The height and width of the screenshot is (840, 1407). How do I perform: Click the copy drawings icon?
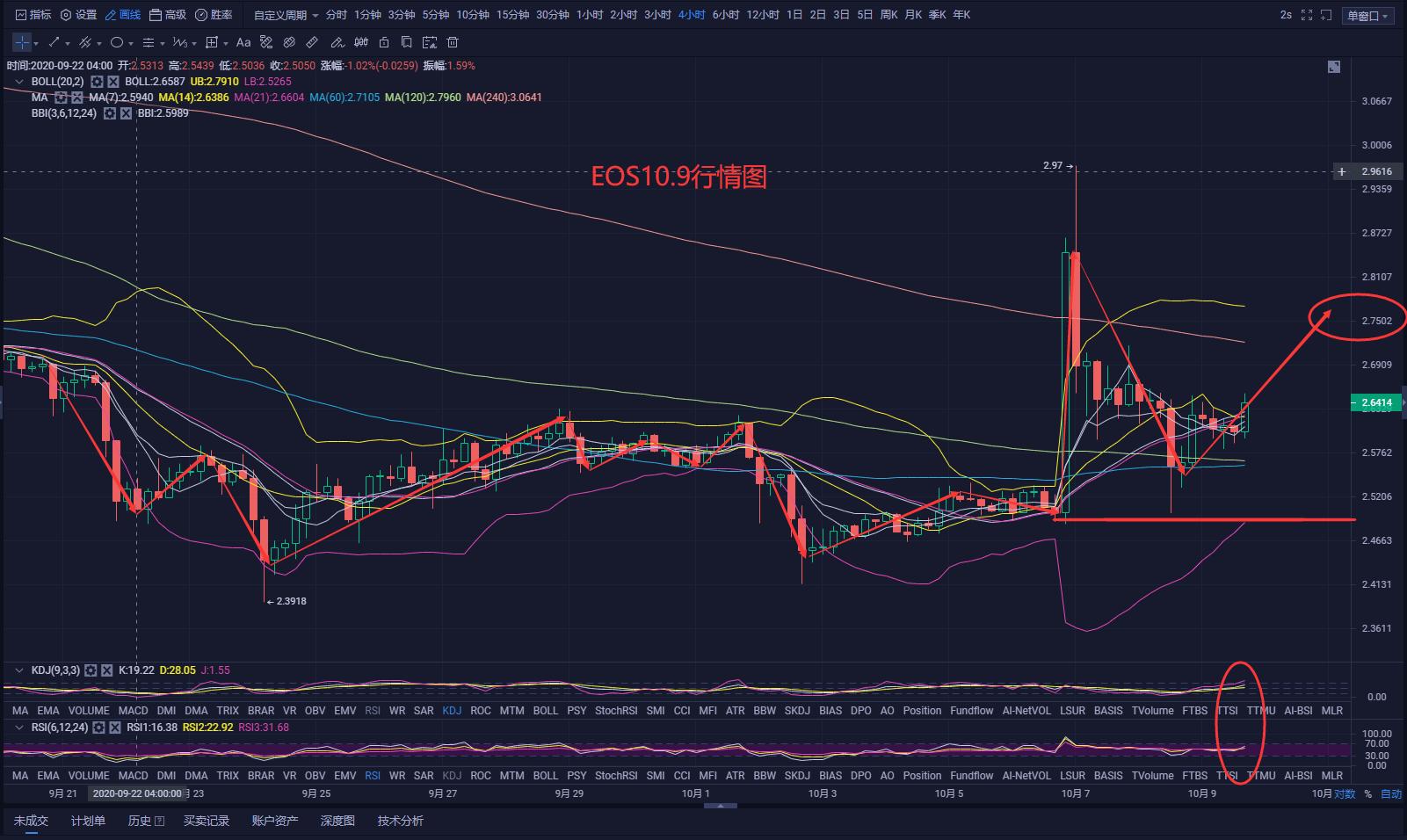pyautogui.click(x=406, y=42)
